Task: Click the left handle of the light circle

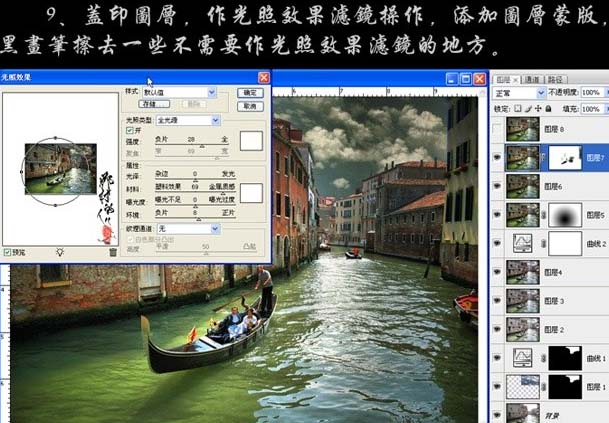Action: tap(22, 171)
